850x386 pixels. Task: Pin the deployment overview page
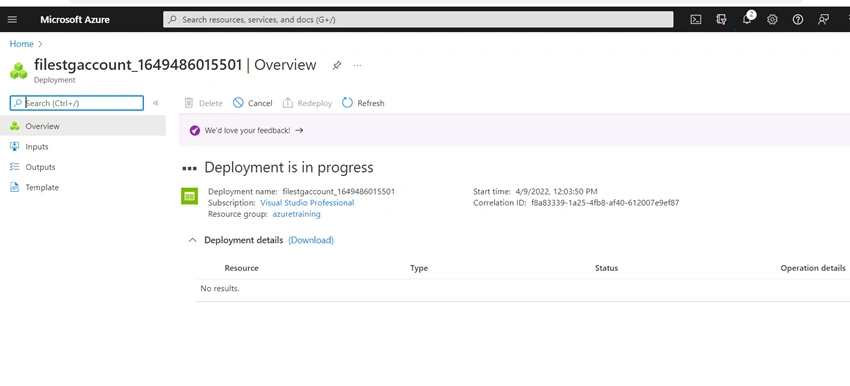(337, 65)
